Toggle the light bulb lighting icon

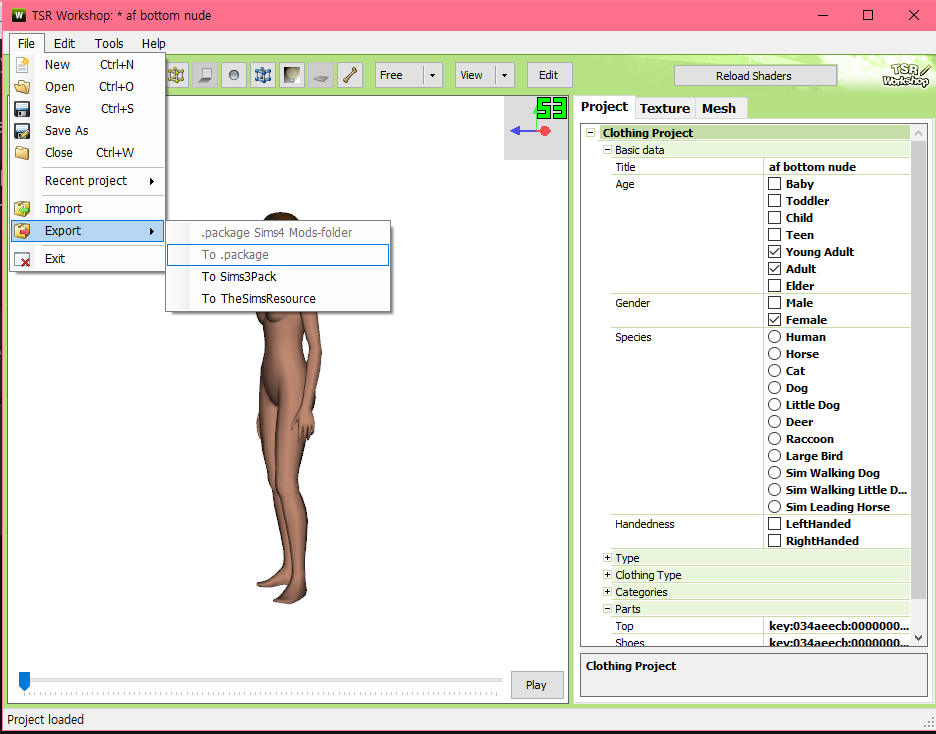pos(292,75)
